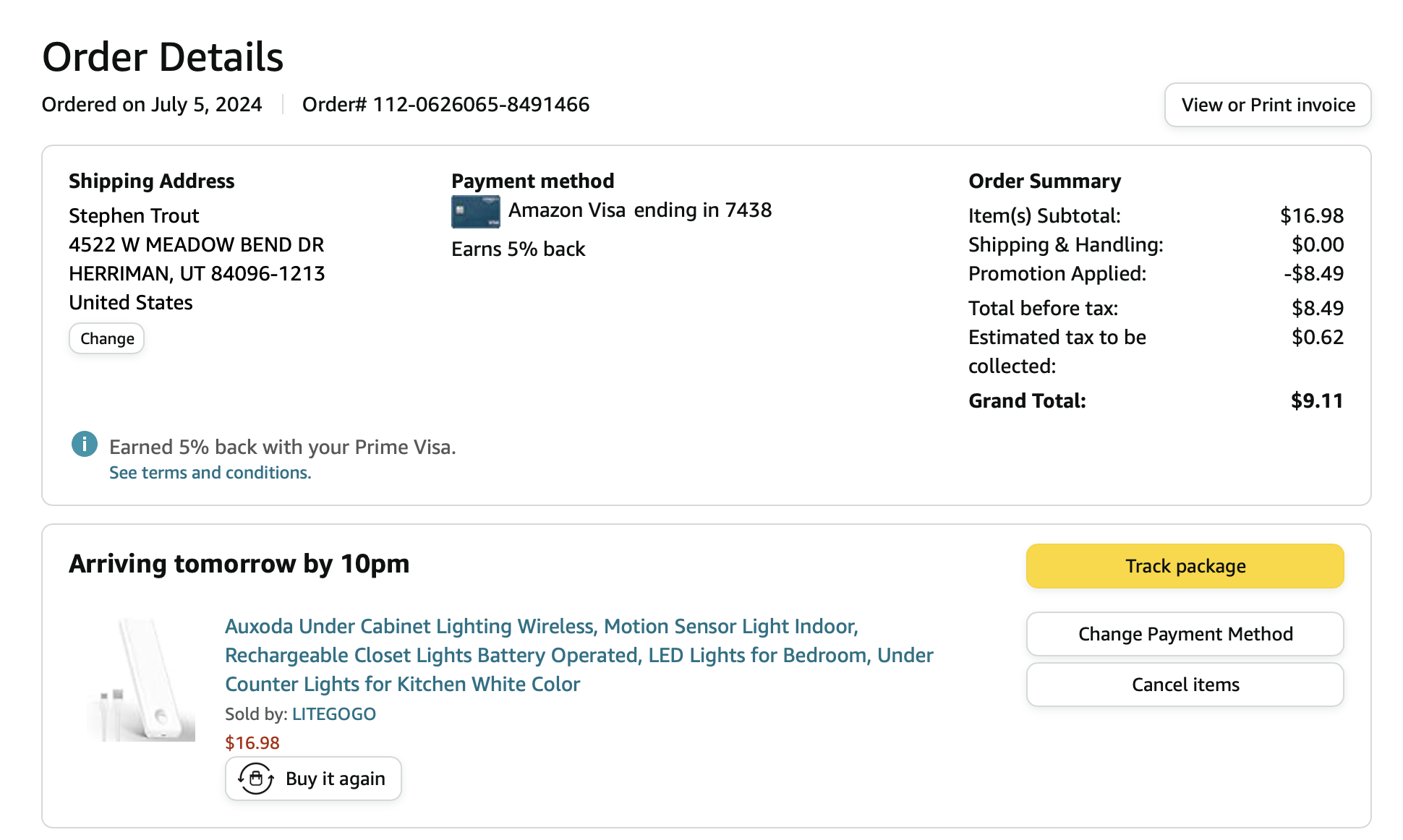
Task: Click the Grand Total amount $9.11
Action: (1317, 400)
